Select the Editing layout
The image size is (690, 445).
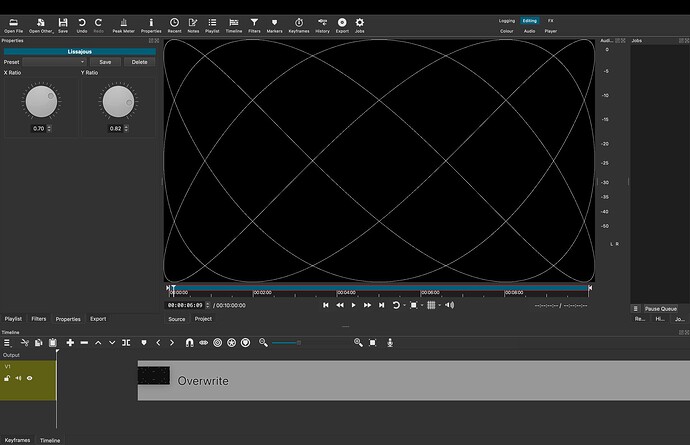tap(529, 21)
